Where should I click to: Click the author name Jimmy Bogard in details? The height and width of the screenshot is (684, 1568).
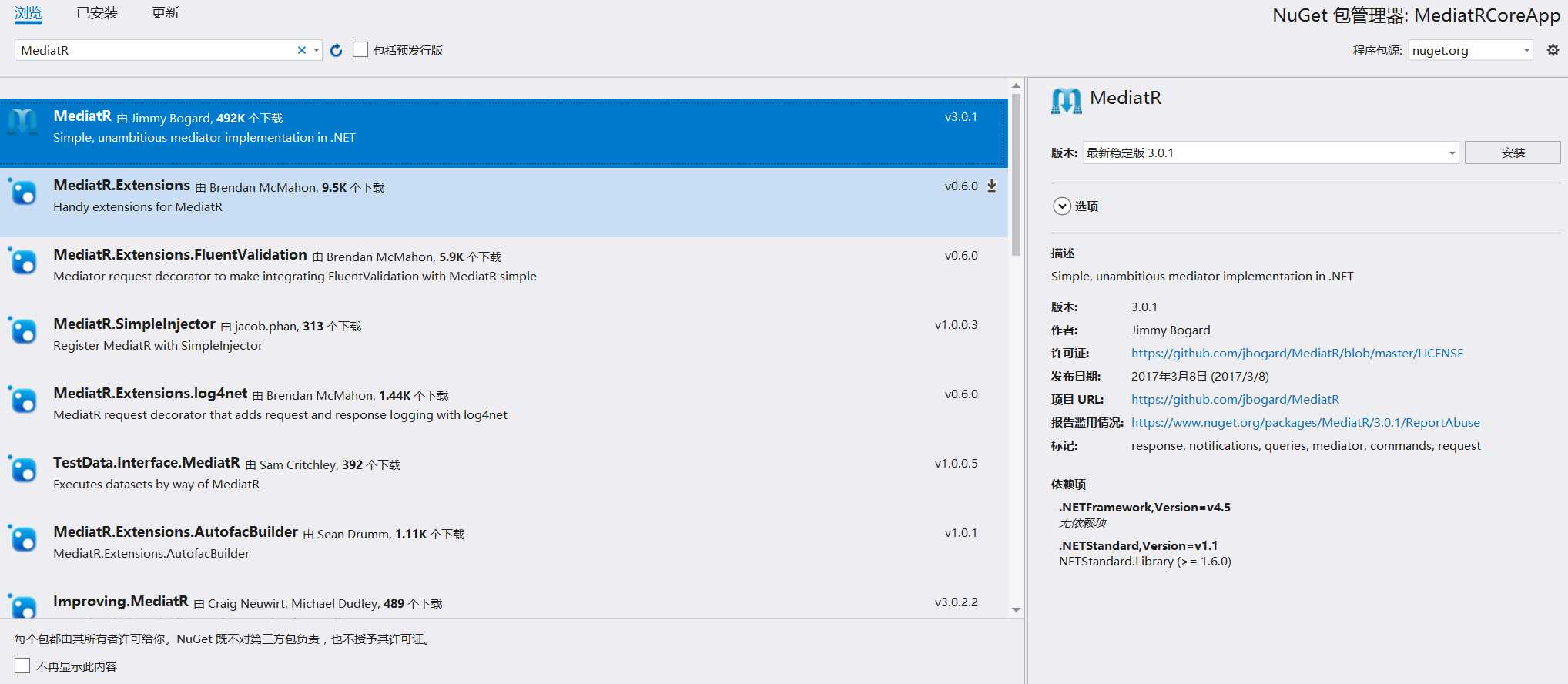[1171, 330]
